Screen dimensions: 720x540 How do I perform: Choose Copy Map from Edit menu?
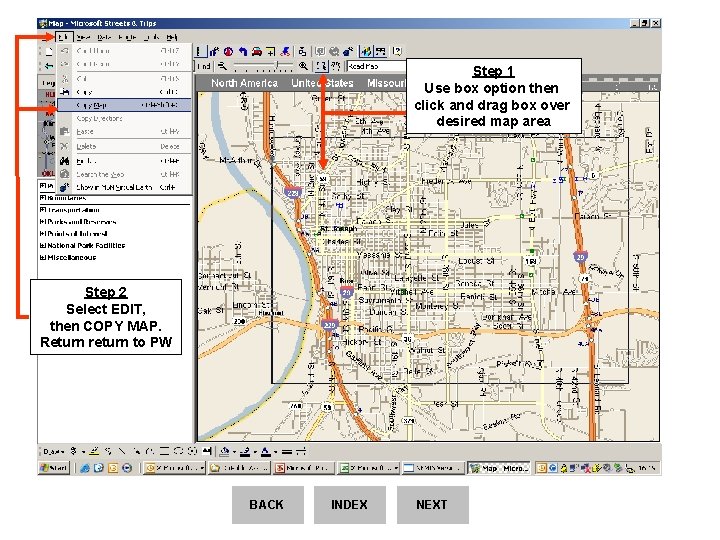coord(124,105)
